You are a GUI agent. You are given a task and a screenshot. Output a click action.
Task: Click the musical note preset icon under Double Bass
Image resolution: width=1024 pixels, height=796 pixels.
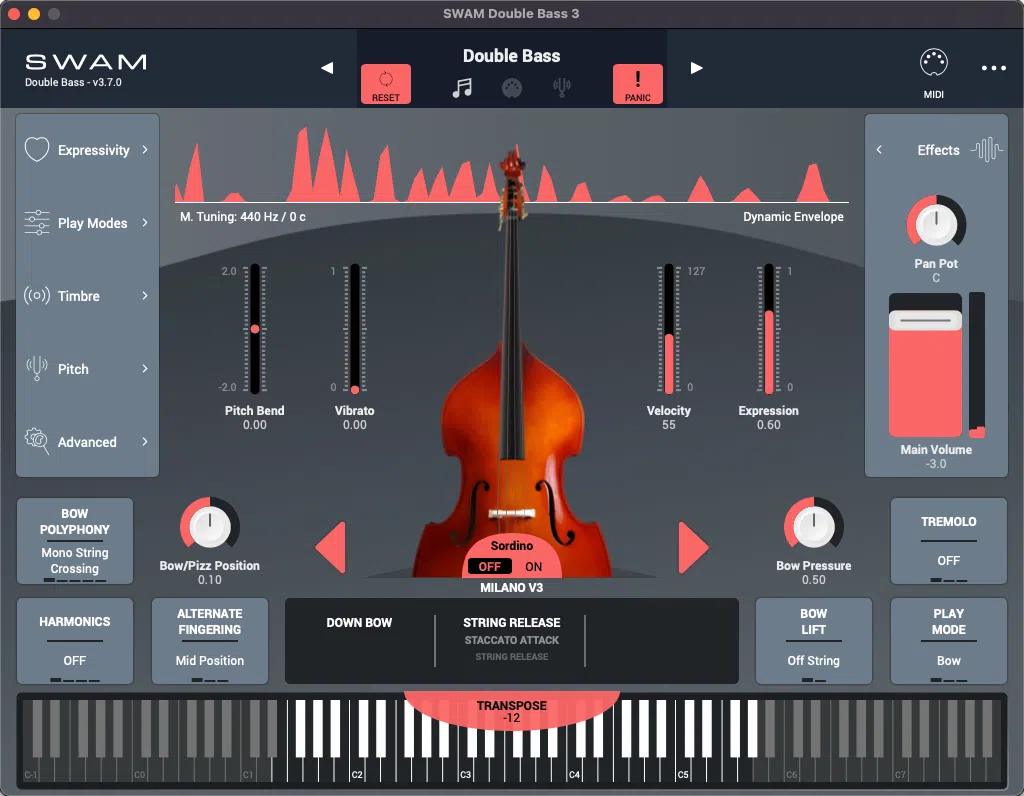[463, 87]
